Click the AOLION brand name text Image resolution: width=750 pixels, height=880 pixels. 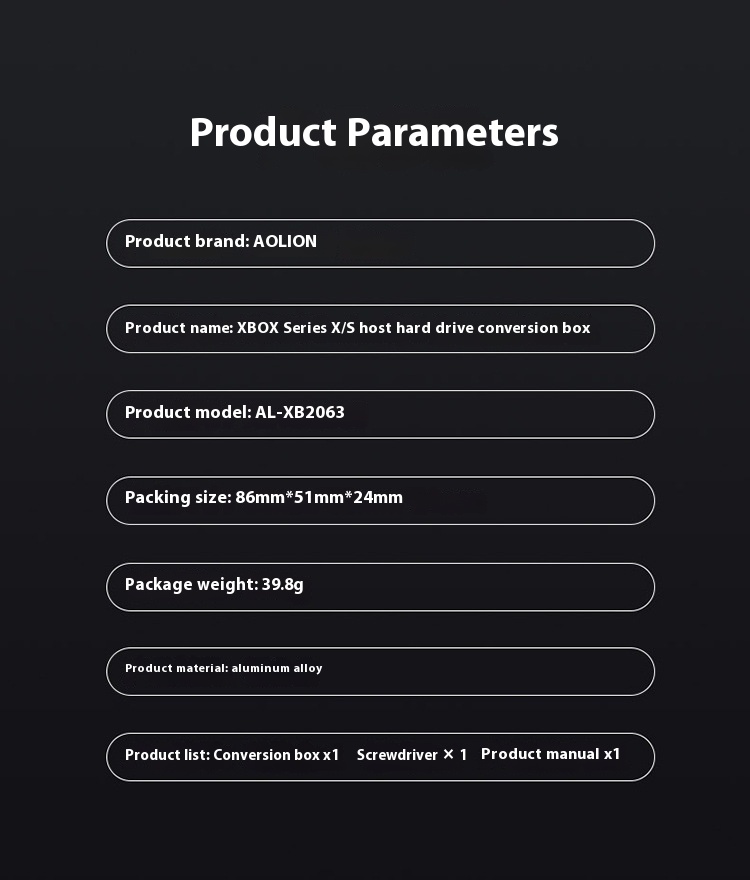[x=285, y=241]
